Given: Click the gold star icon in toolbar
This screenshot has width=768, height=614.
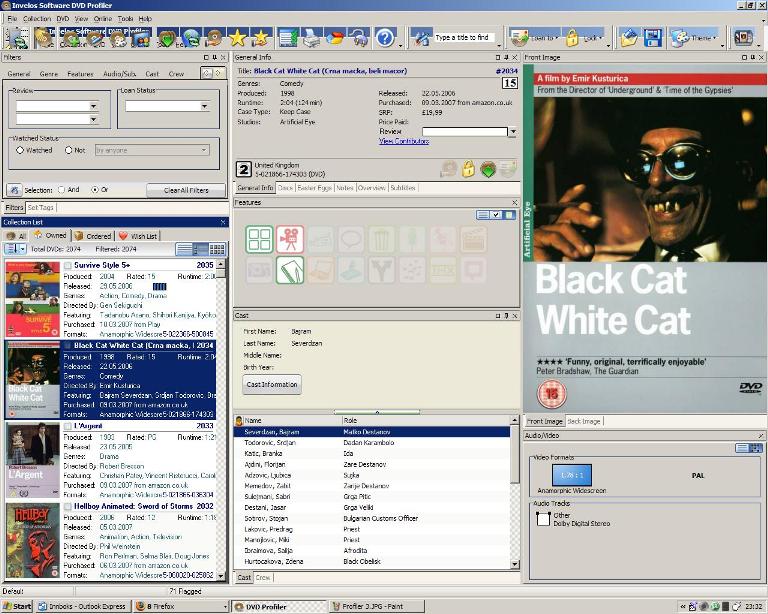Looking at the screenshot, I should coord(238,38).
